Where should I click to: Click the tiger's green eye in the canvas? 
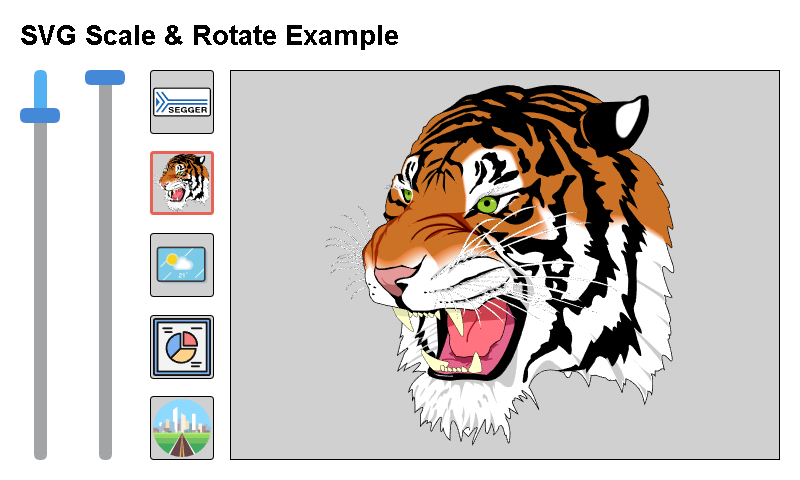pos(487,205)
